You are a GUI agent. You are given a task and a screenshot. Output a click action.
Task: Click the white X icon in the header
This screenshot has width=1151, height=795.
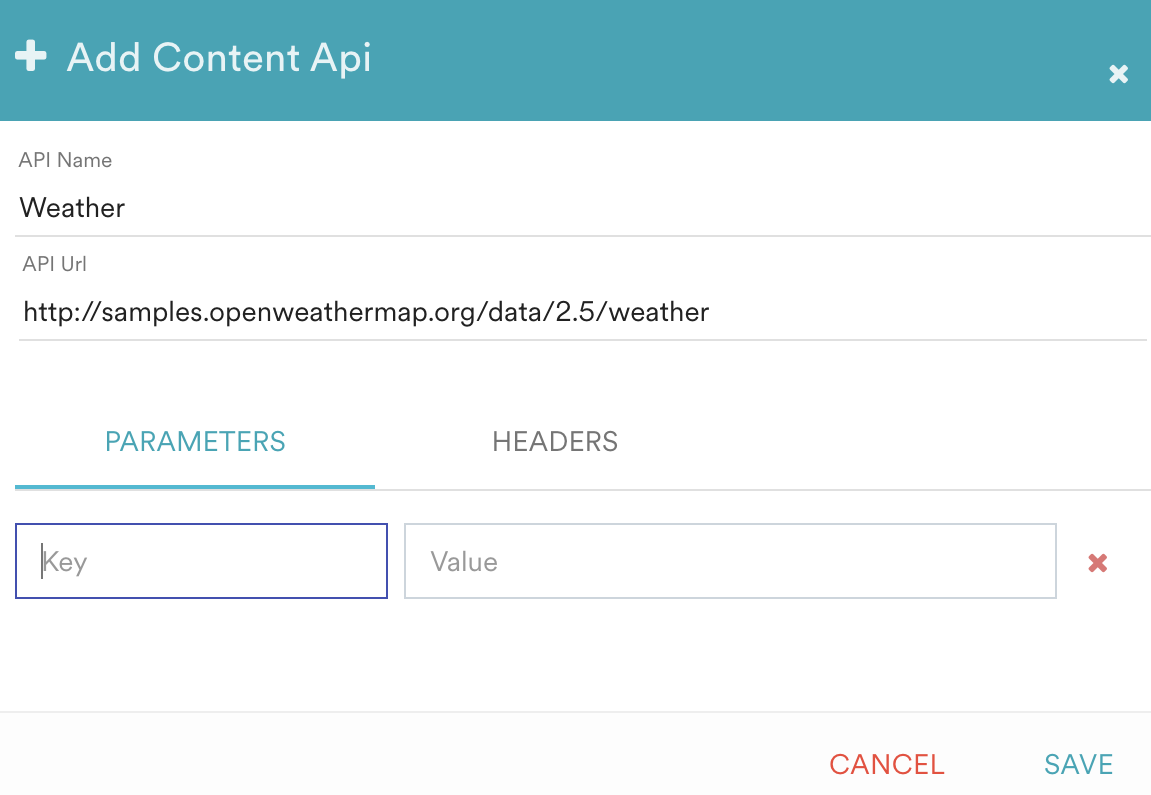(x=1118, y=73)
